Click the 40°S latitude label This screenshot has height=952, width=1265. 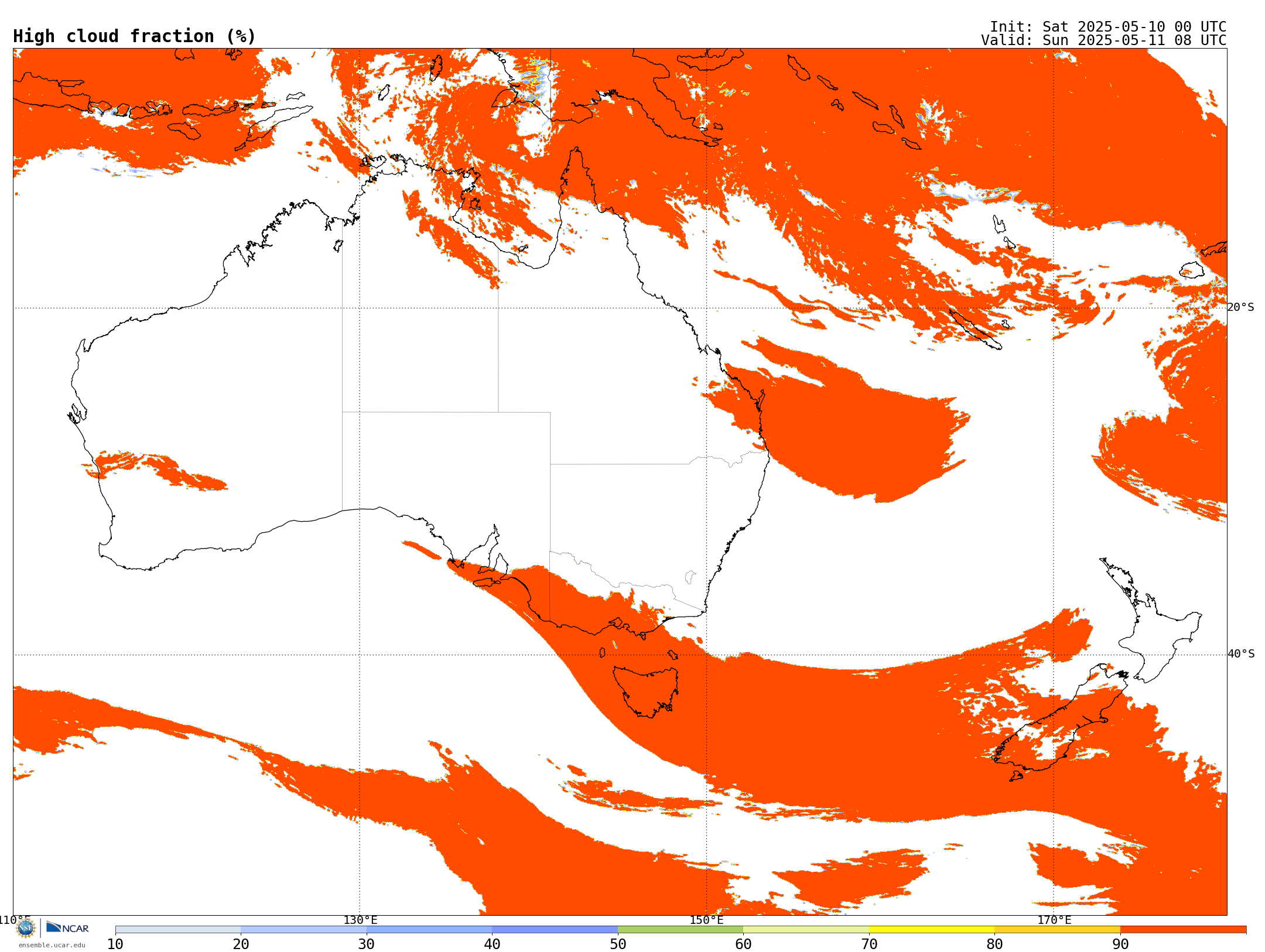tap(1241, 654)
